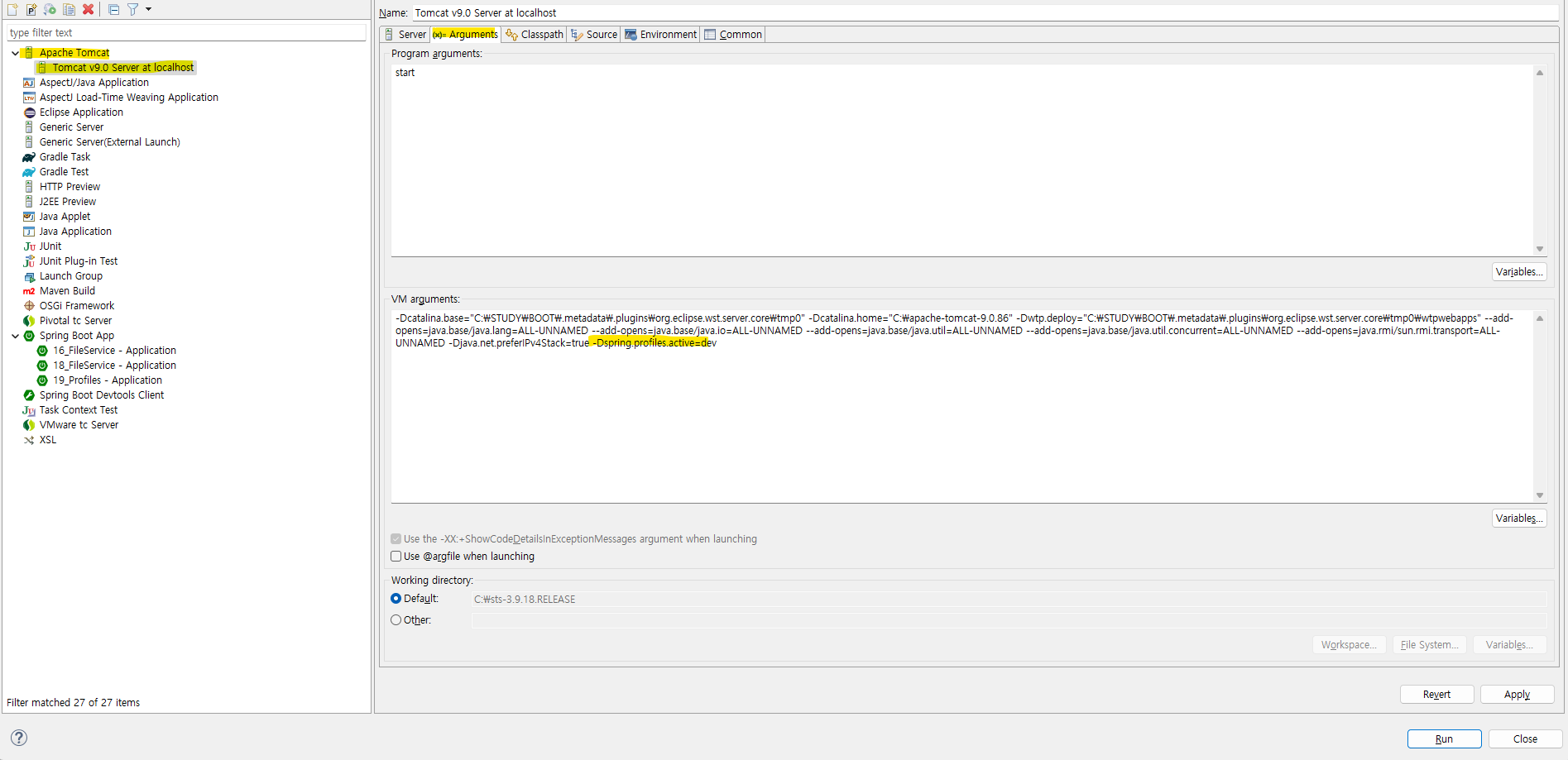Viewport: 1568px width, 760px height.
Task: Select the Apache Tomcat server icon
Action: 29,53
